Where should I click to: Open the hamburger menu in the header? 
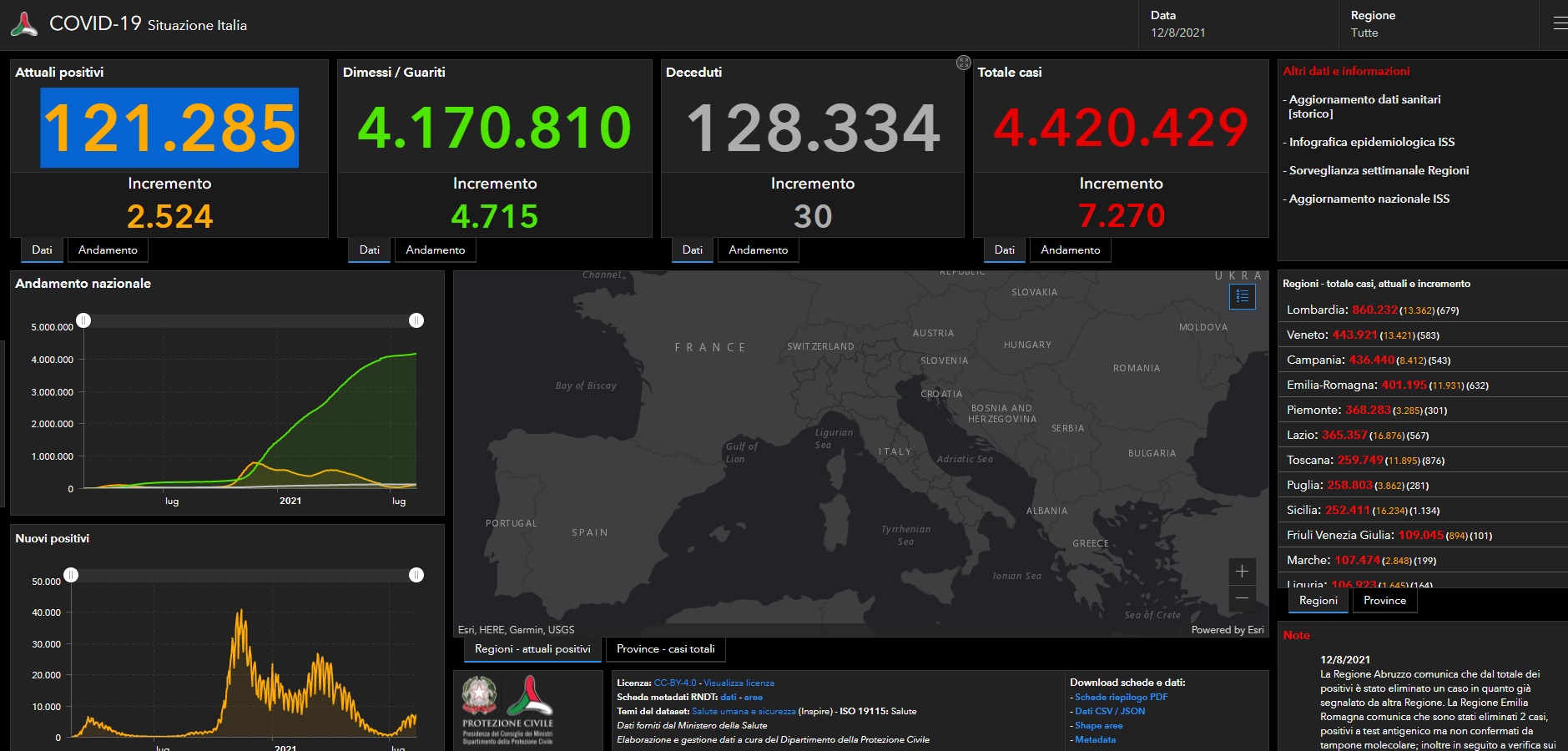click(1559, 24)
